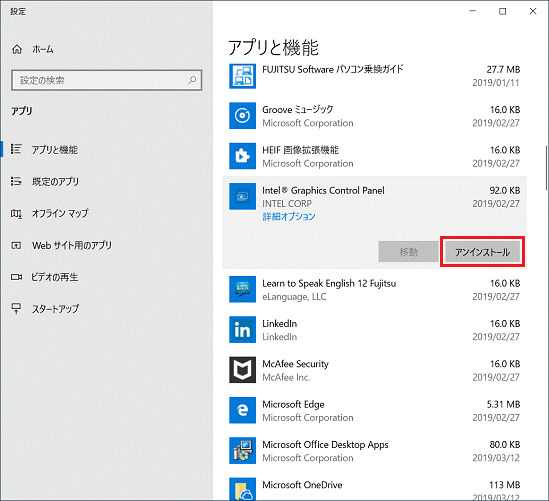Select the Microsoft Edge app title
Image resolution: width=549 pixels, height=501 pixels.
[293, 404]
